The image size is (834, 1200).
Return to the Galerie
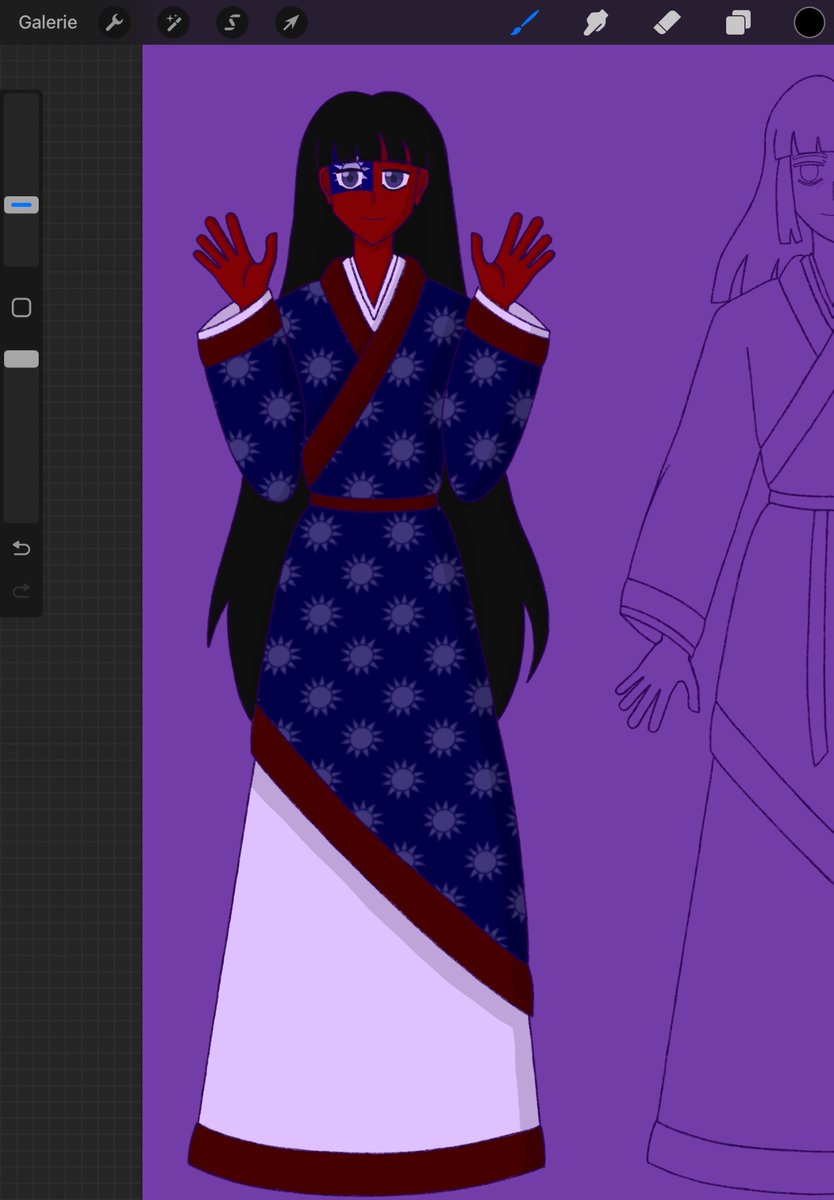(47, 21)
